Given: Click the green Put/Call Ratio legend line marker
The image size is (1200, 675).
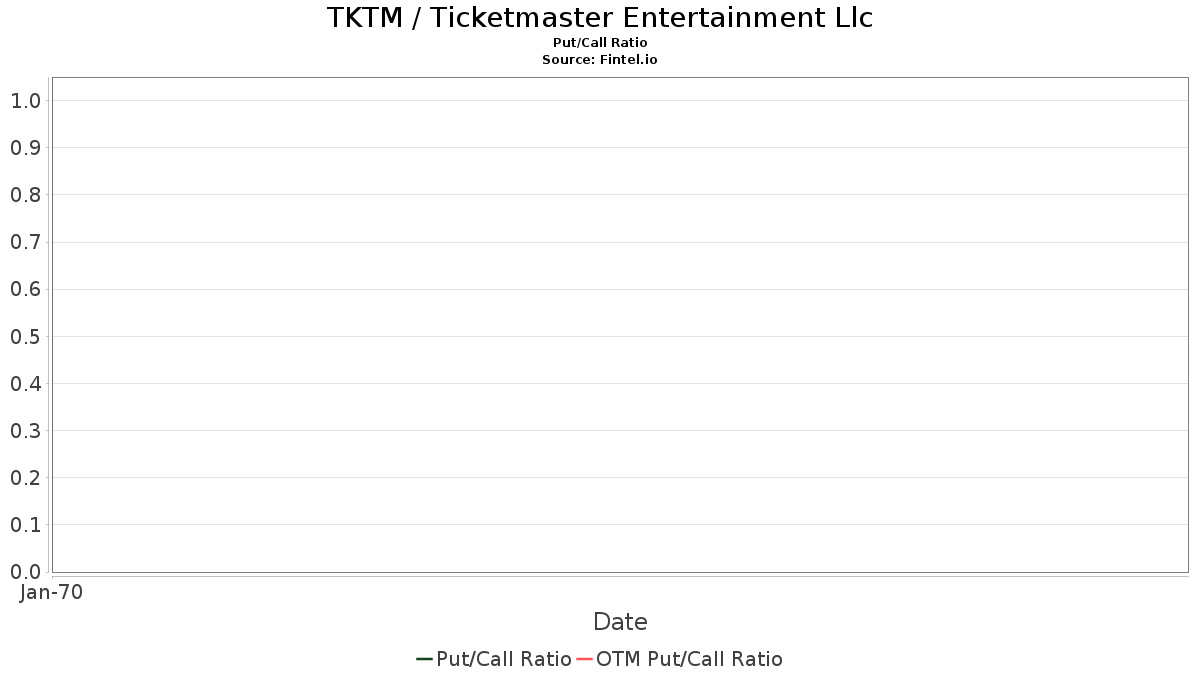Looking at the screenshot, I should click(424, 659).
